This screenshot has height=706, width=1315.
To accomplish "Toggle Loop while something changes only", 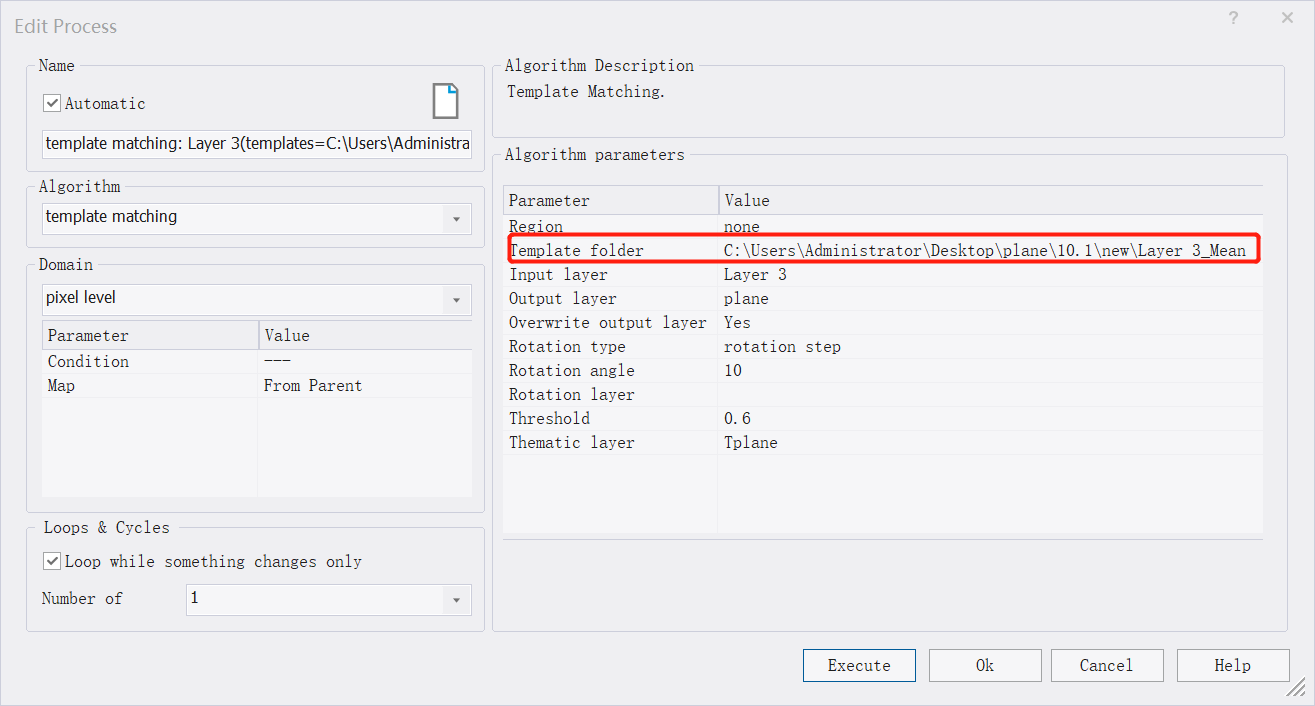I will [53, 561].
